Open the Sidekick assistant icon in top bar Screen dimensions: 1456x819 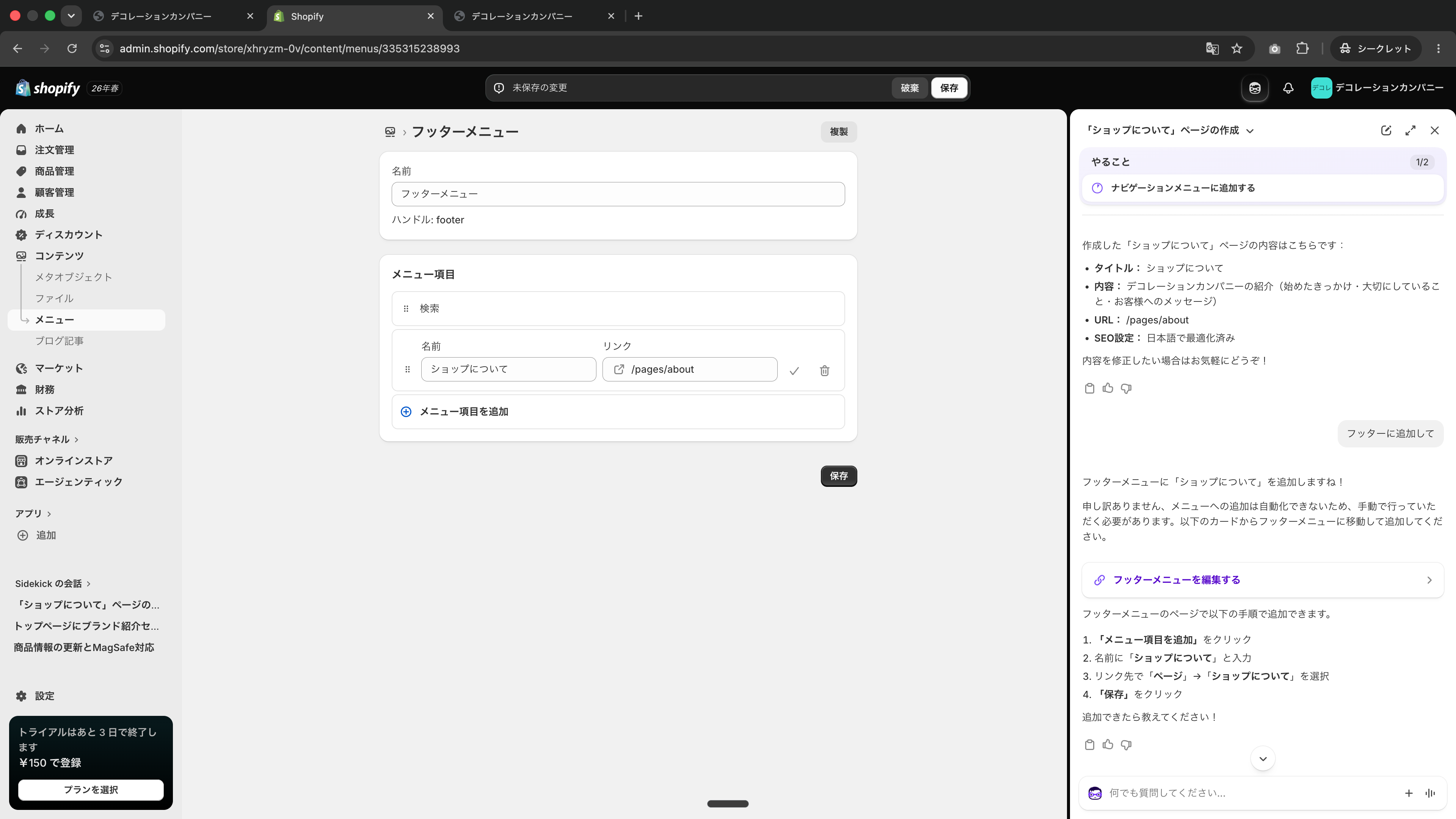pyautogui.click(x=1255, y=88)
